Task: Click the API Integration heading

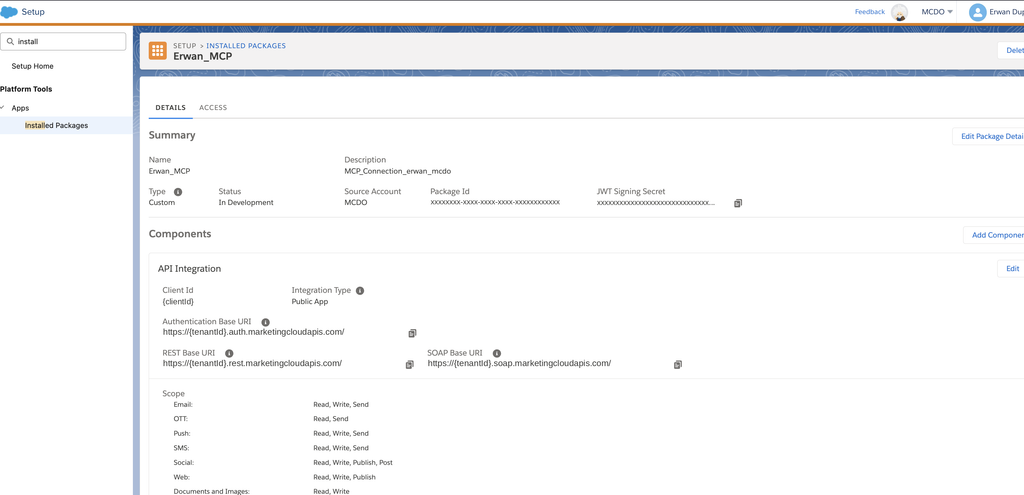Action: tap(189, 268)
